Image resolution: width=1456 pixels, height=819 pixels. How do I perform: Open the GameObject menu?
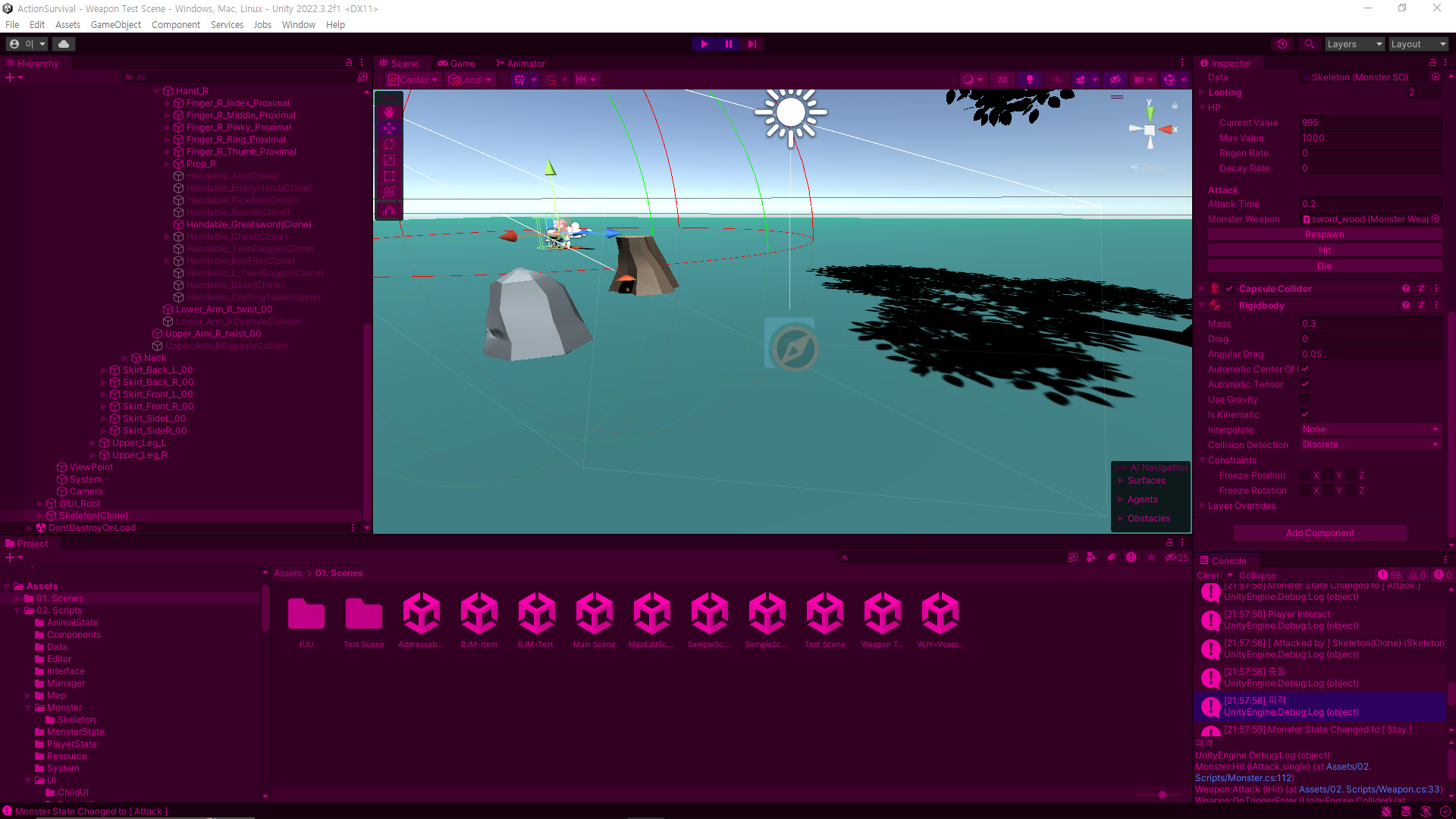coord(115,25)
